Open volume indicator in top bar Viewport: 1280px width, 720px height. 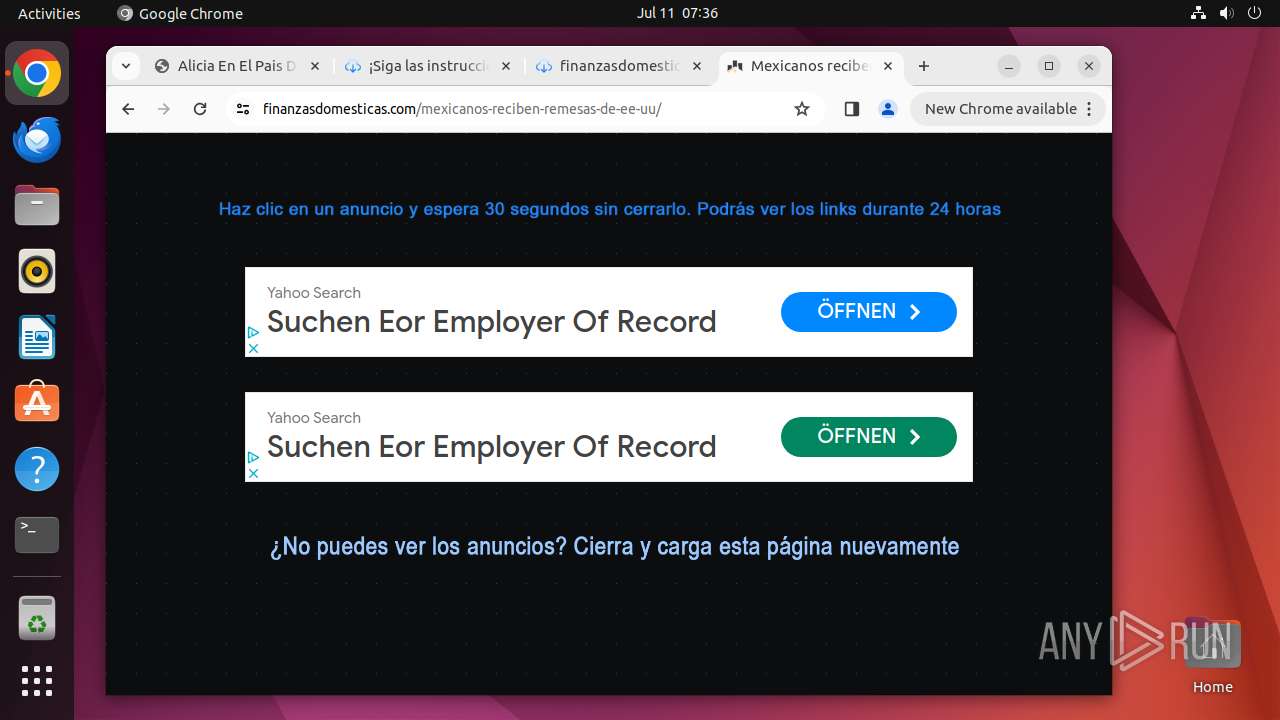[1227, 13]
